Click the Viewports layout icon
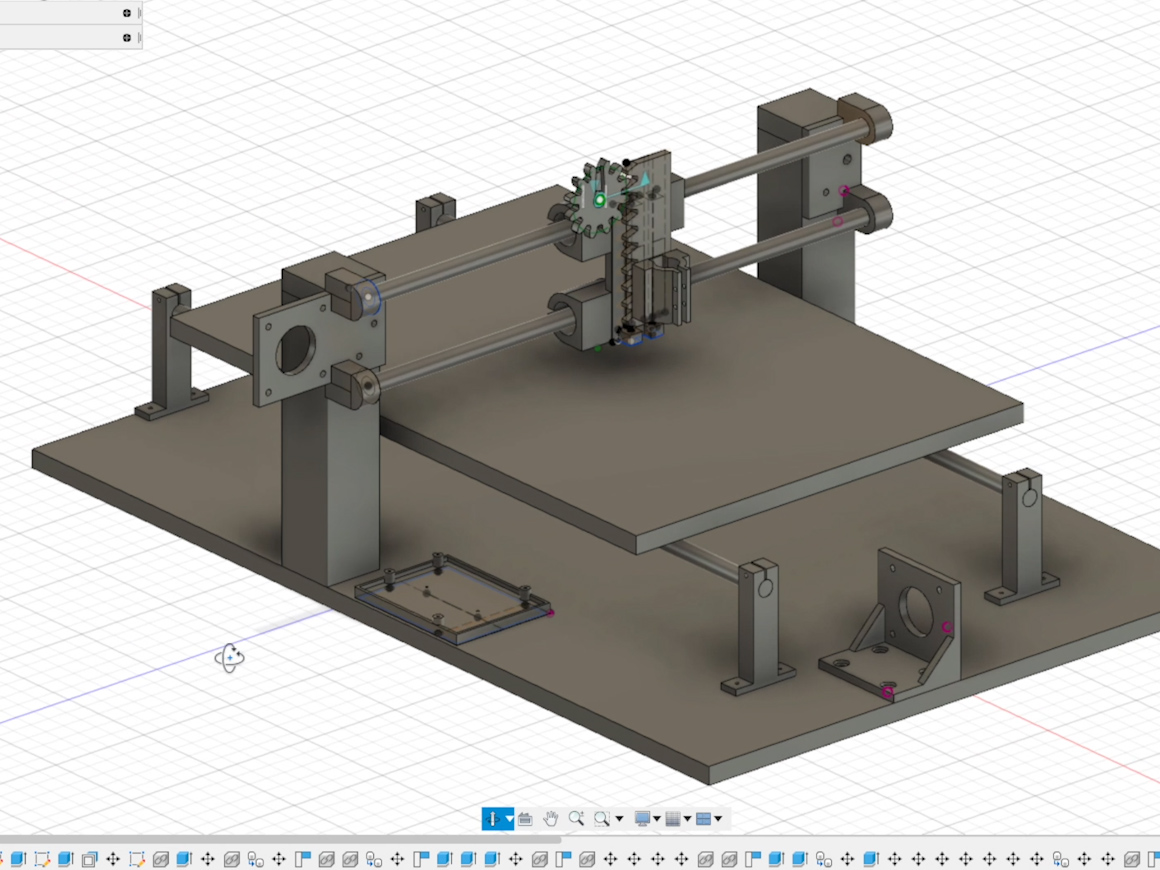 tap(703, 819)
